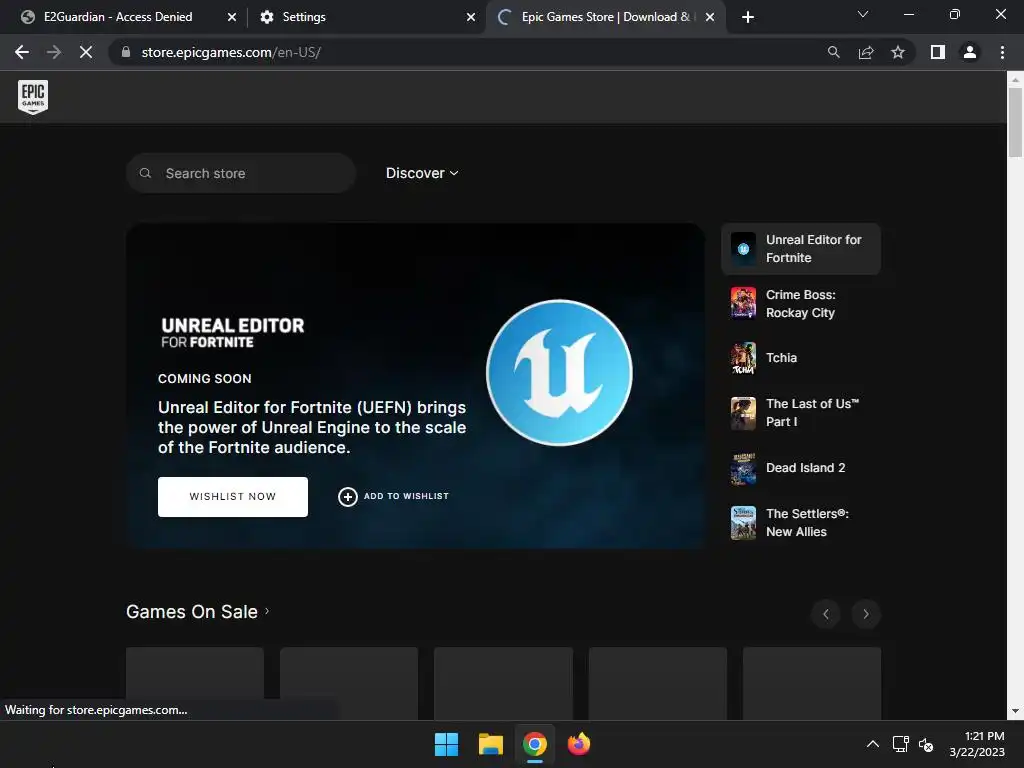Screen dimensions: 1024x768
Task: Click the muted volume tray icon
Action: (926, 744)
